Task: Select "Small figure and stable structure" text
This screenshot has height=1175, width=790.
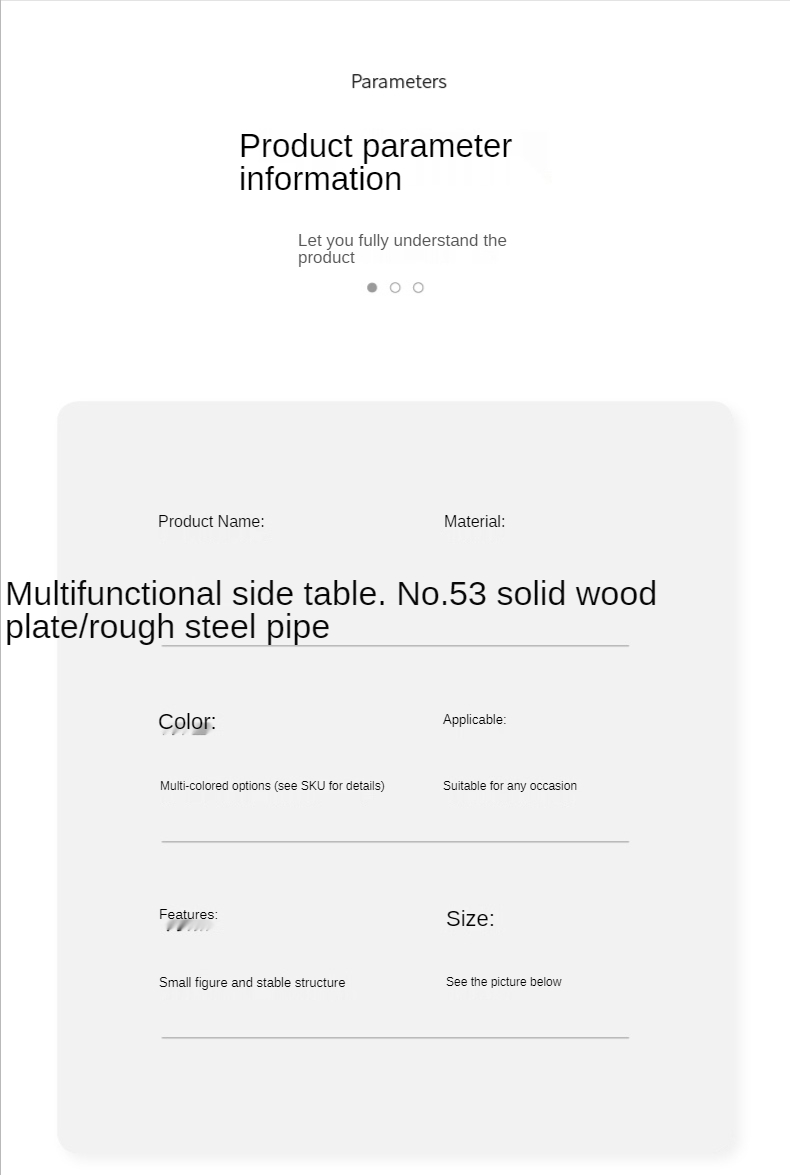Action: [252, 983]
